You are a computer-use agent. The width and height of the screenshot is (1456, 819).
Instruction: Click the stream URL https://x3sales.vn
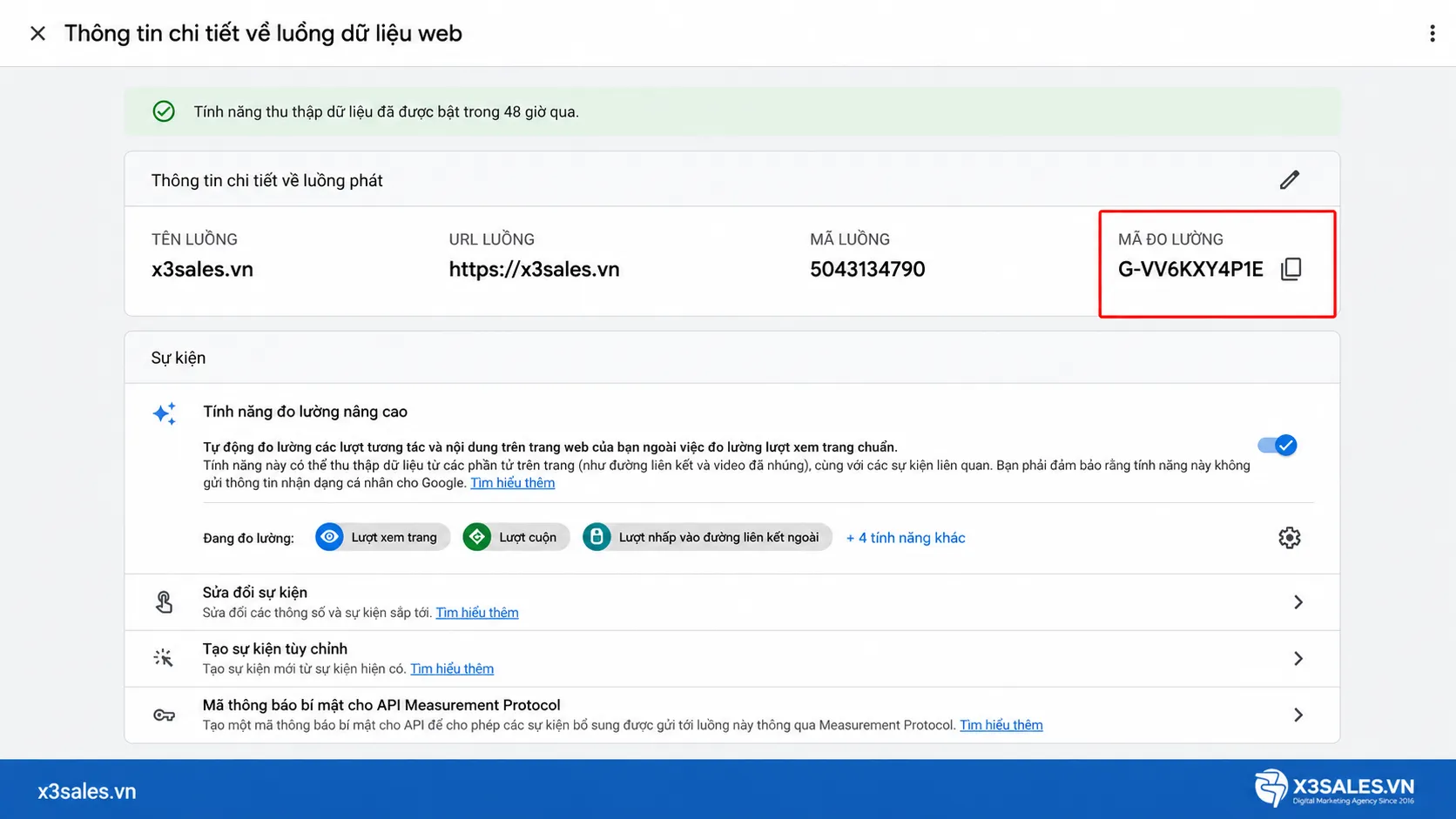tap(534, 270)
